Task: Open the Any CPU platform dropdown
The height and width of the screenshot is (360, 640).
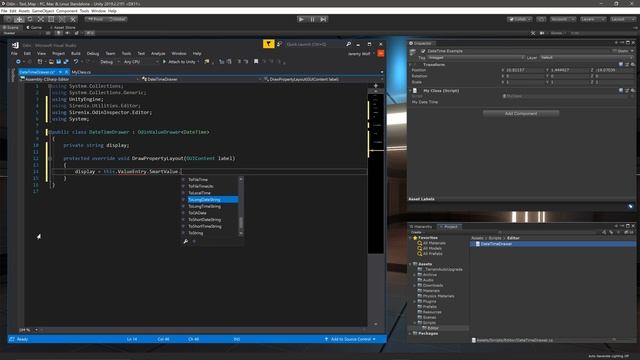Action: click(141, 62)
